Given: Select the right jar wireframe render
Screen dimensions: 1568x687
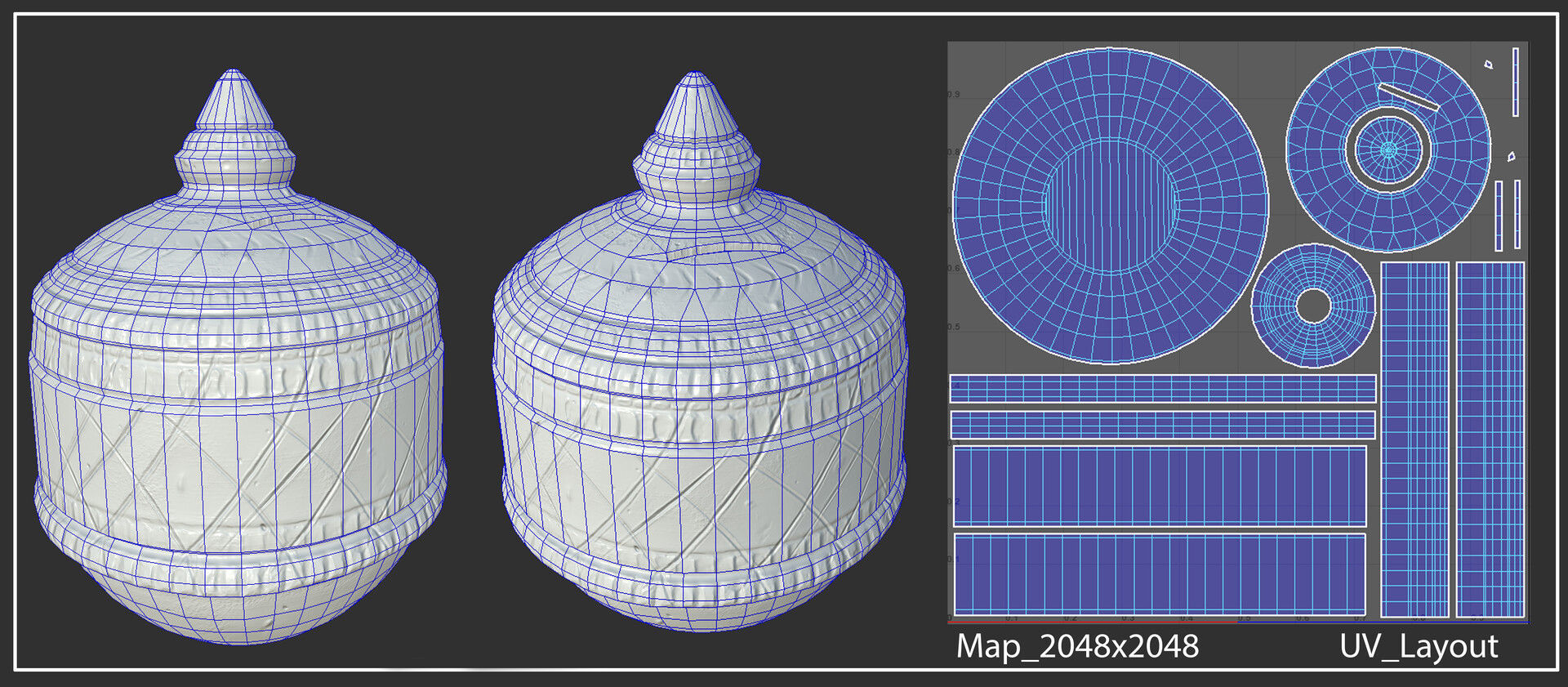Looking at the screenshot, I should pos(699,352).
